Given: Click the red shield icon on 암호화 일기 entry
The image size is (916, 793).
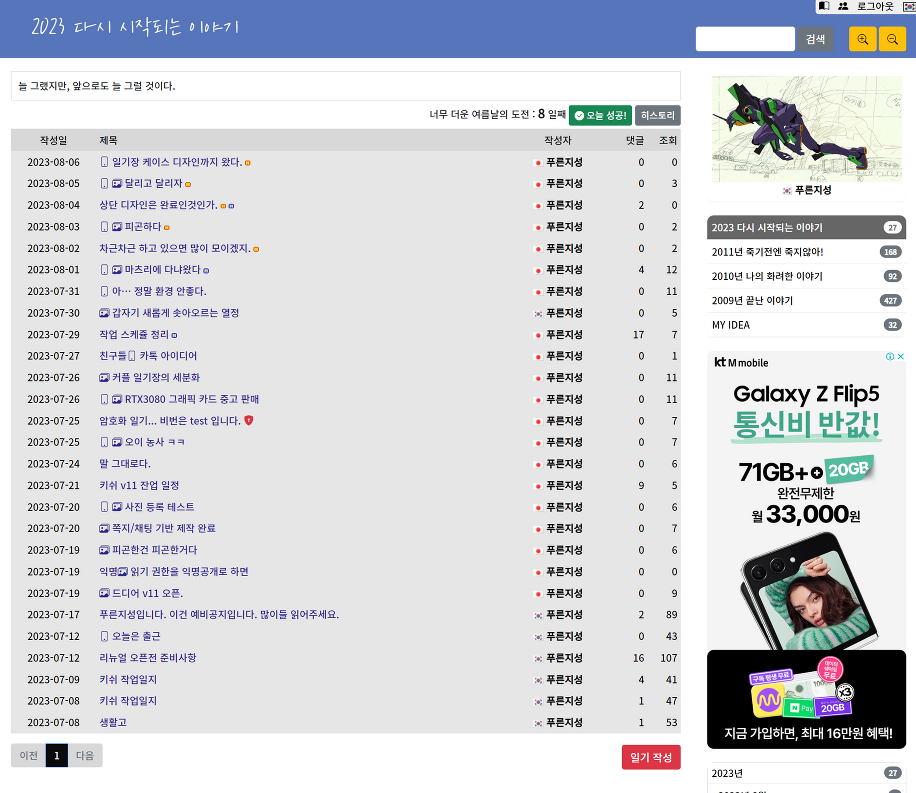Looking at the screenshot, I should [x=249, y=421].
